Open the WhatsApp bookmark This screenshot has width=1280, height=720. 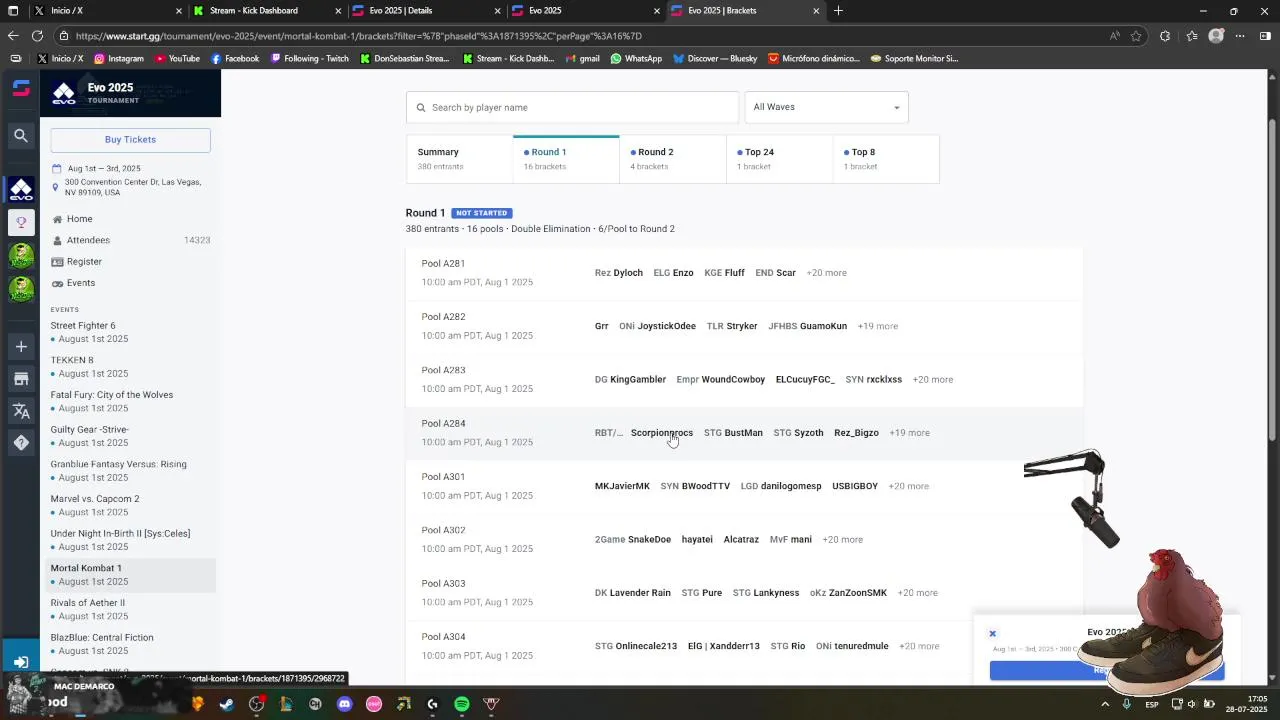click(x=636, y=59)
